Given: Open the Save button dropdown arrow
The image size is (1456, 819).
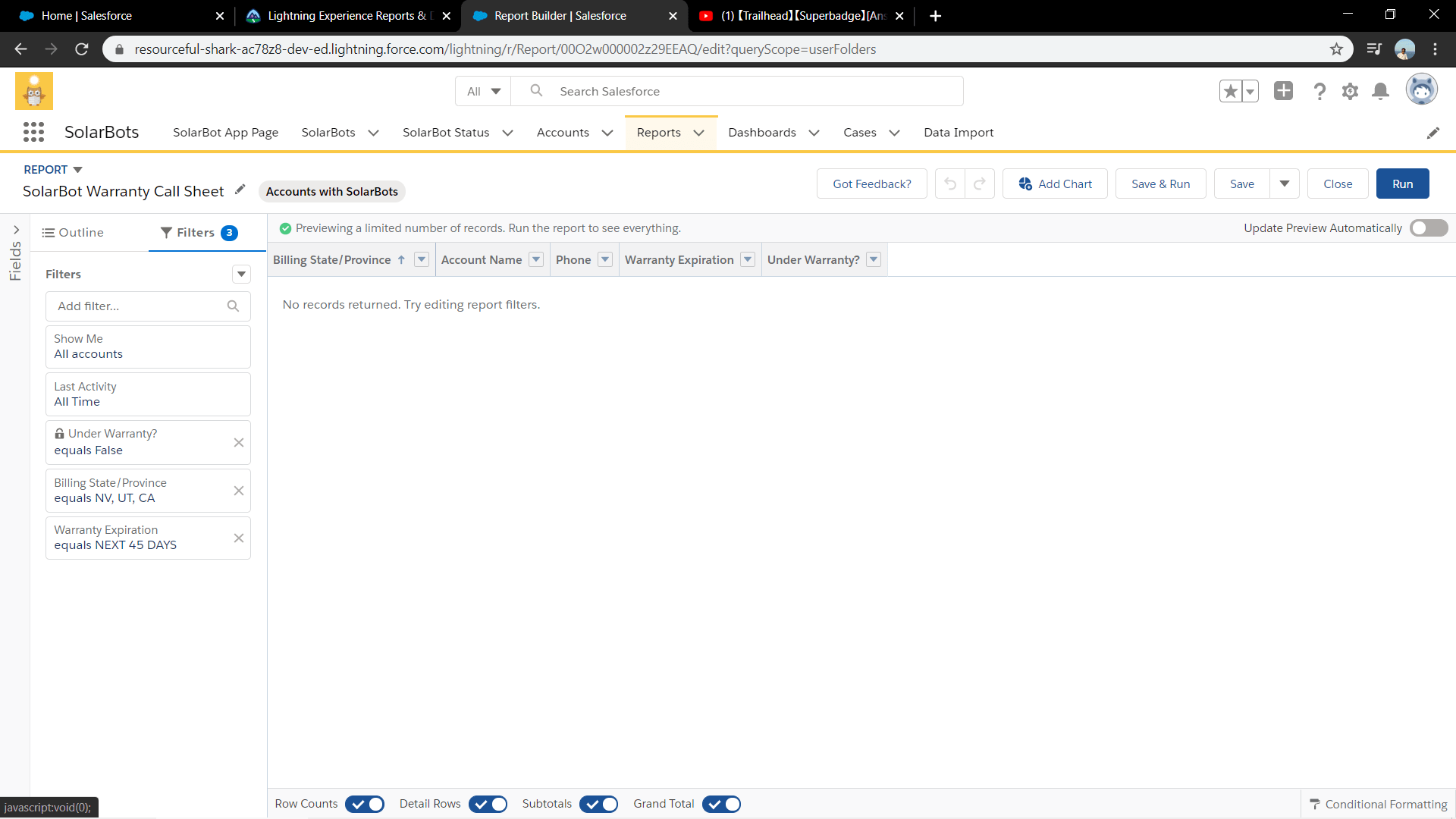Looking at the screenshot, I should click(x=1285, y=184).
